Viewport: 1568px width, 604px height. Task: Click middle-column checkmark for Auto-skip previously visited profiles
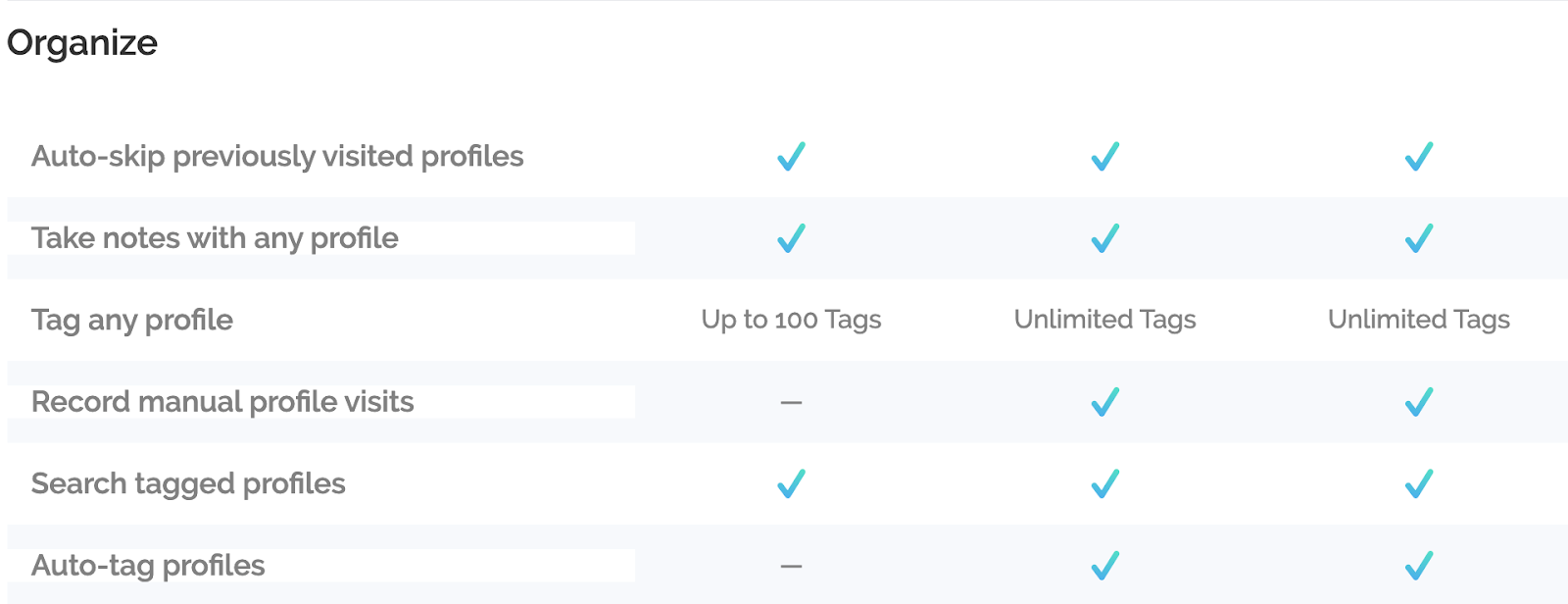[x=1104, y=157]
